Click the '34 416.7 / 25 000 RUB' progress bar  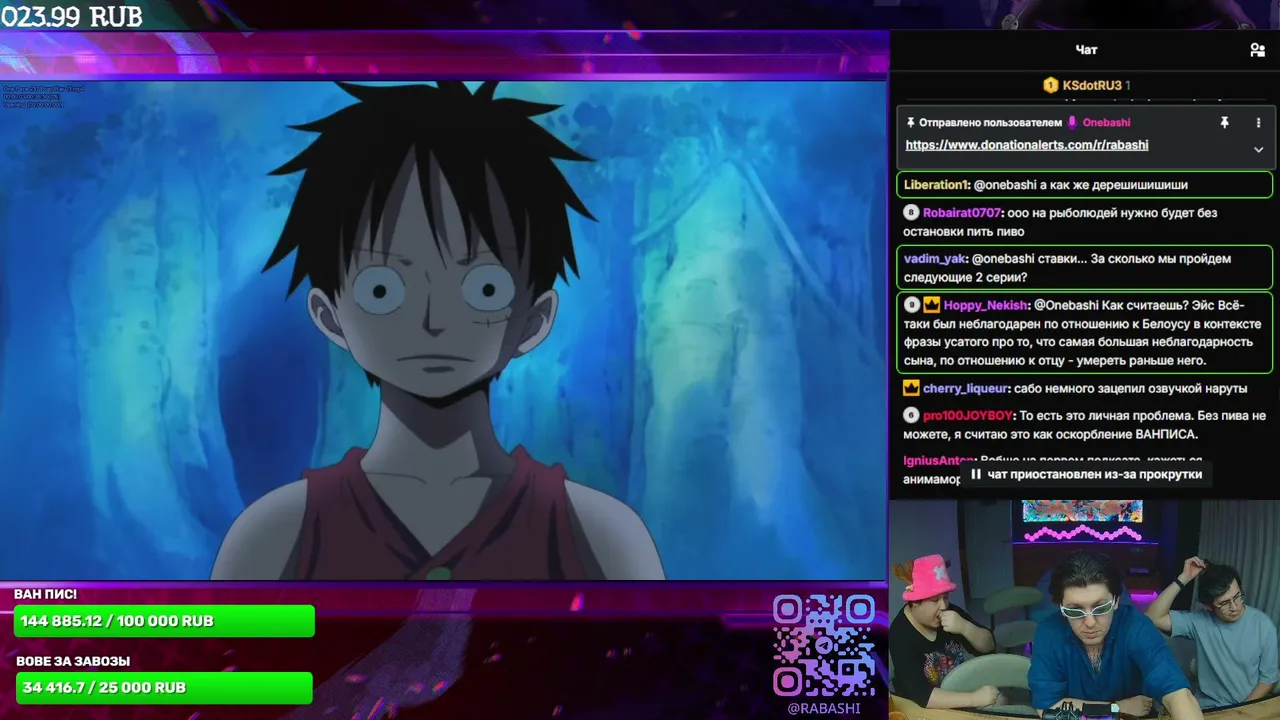(164, 688)
